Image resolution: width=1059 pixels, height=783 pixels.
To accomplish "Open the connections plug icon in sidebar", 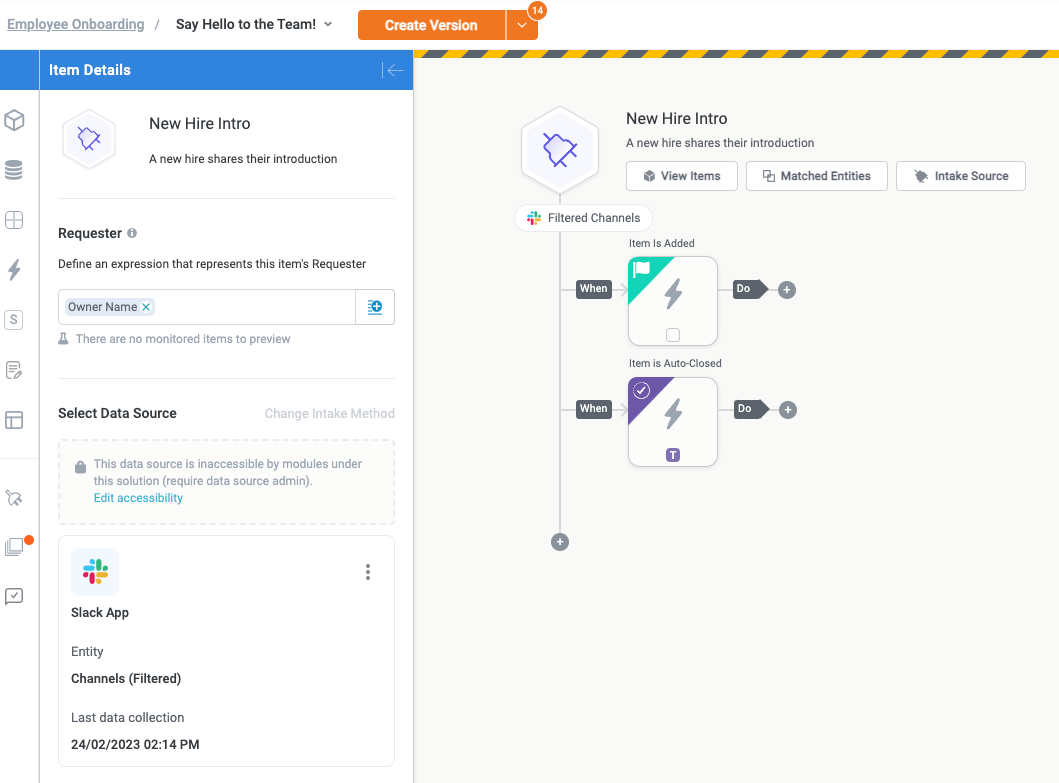I will coord(14,497).
